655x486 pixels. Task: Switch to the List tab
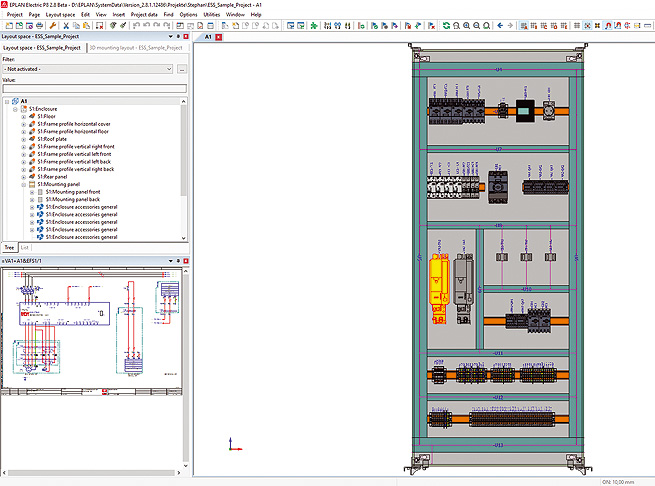point(25,246)
